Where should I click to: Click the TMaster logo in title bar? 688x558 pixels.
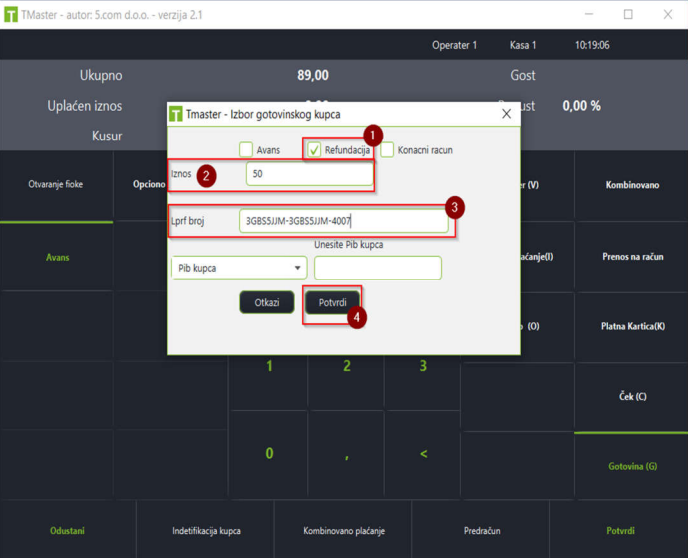(x=11, y=14)
